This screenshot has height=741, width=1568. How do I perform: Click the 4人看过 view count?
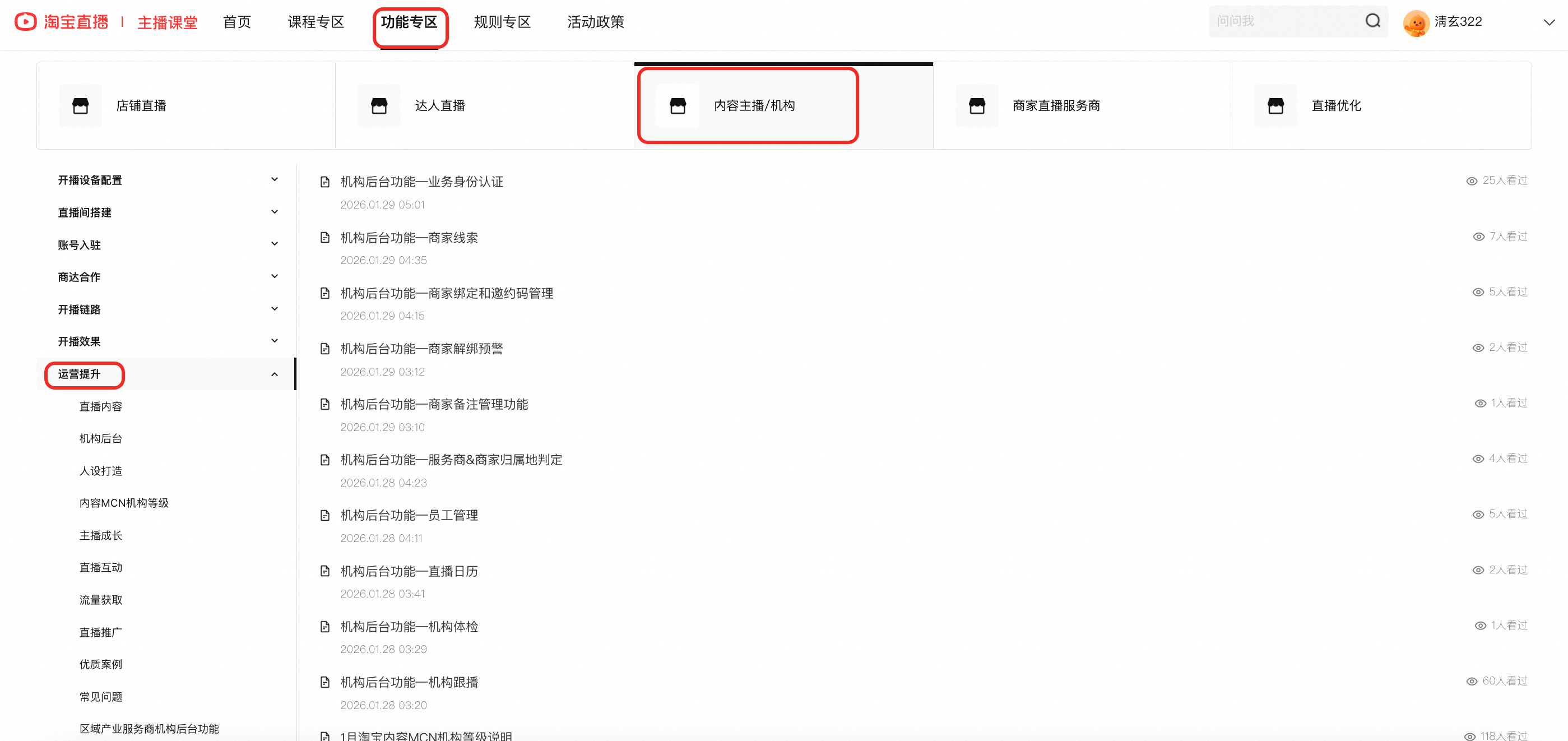pyautogui.click(x=1507, y=458)
